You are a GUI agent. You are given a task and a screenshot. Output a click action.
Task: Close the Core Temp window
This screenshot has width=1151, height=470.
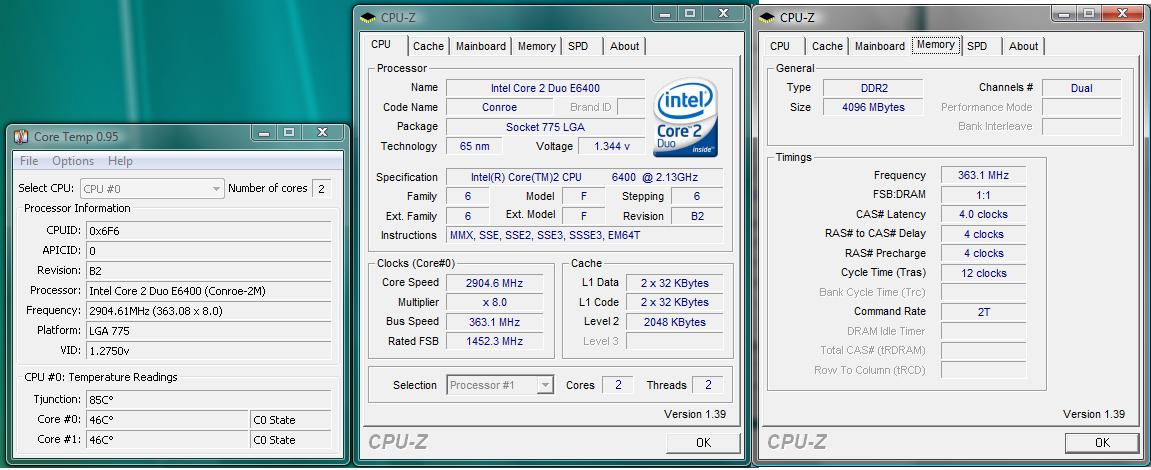[x=322, y=133]
